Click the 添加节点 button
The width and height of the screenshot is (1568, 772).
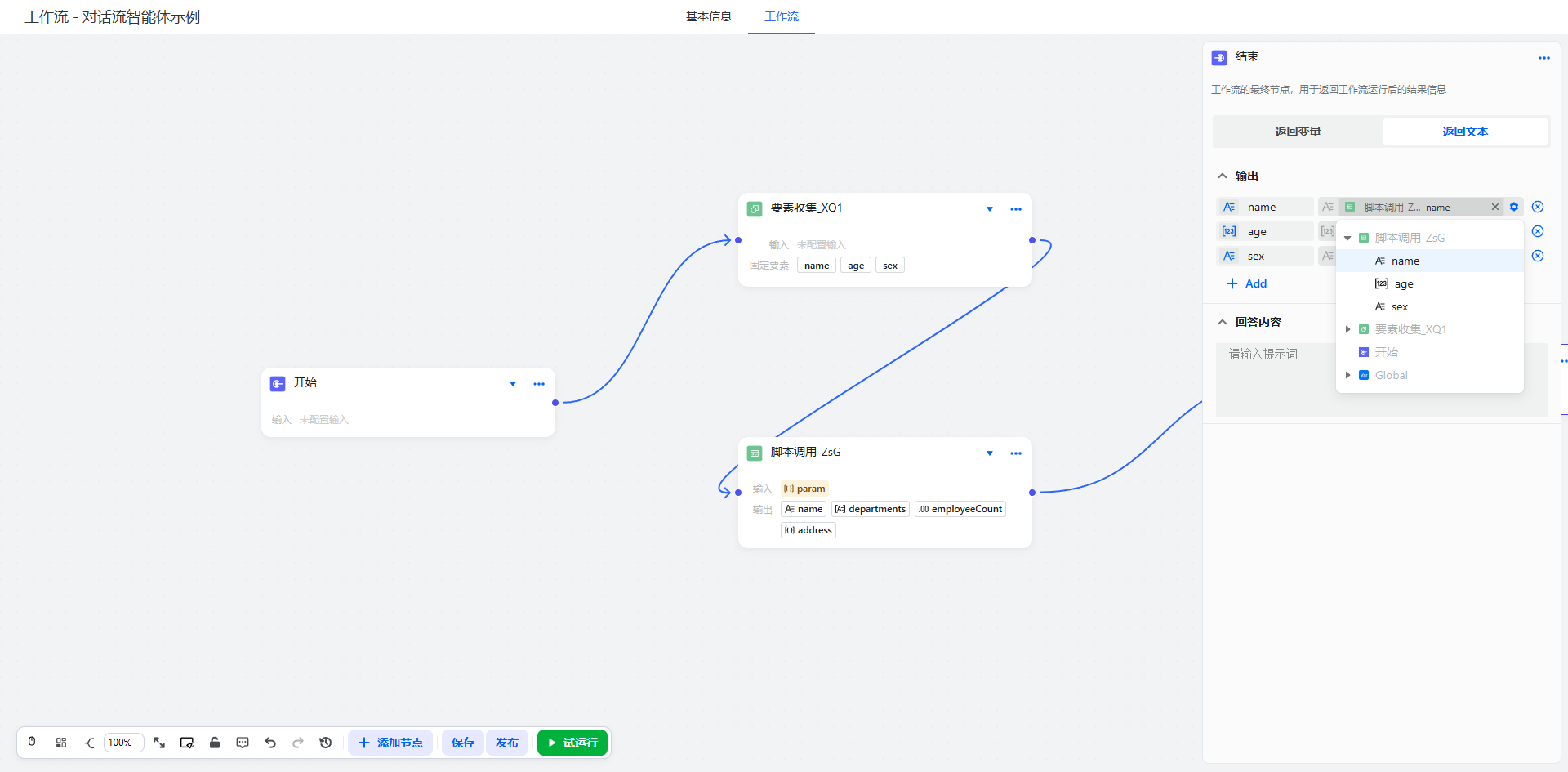[x=390, y=743]
